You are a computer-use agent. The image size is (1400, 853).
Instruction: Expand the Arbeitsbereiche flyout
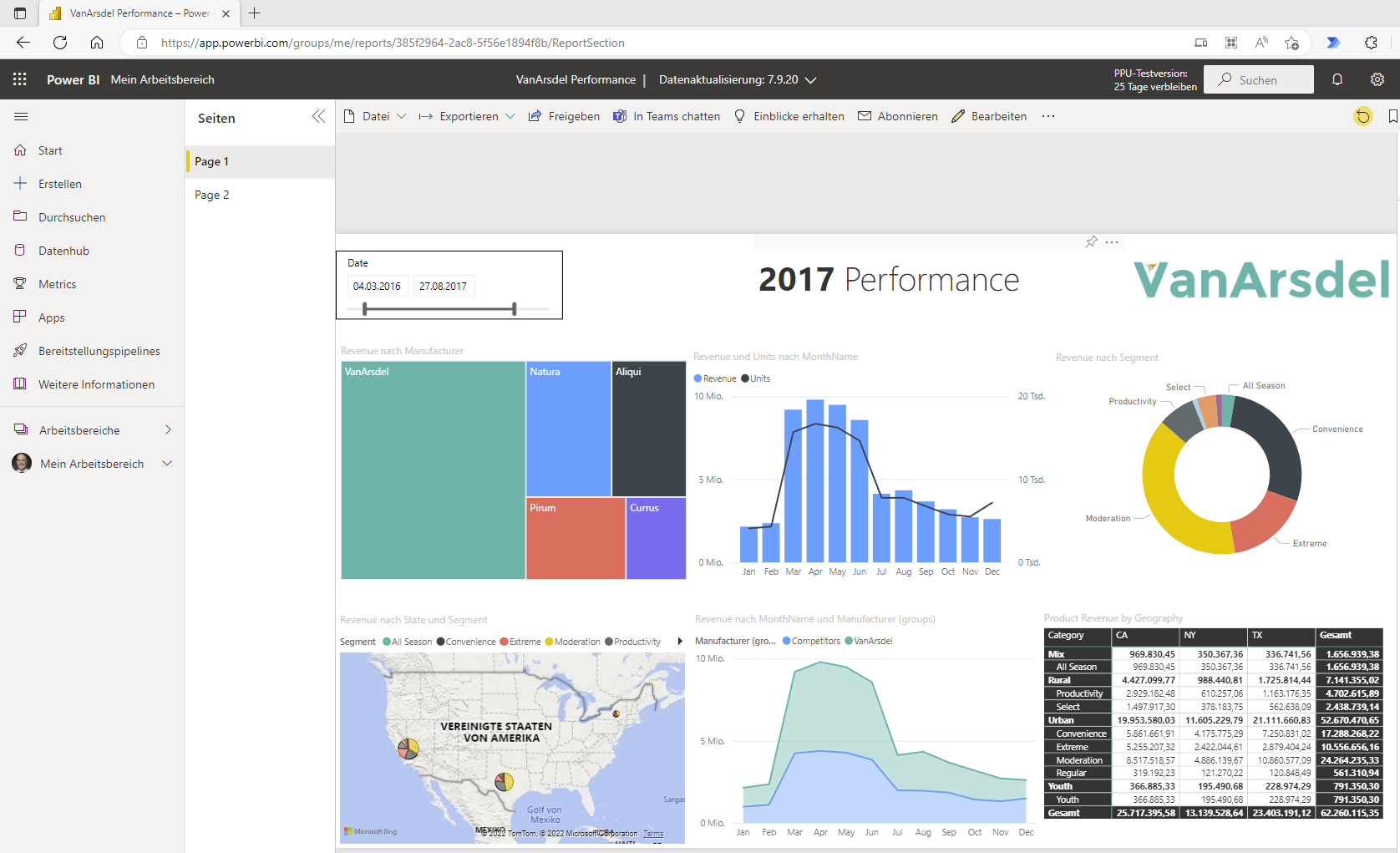(168, 430)
